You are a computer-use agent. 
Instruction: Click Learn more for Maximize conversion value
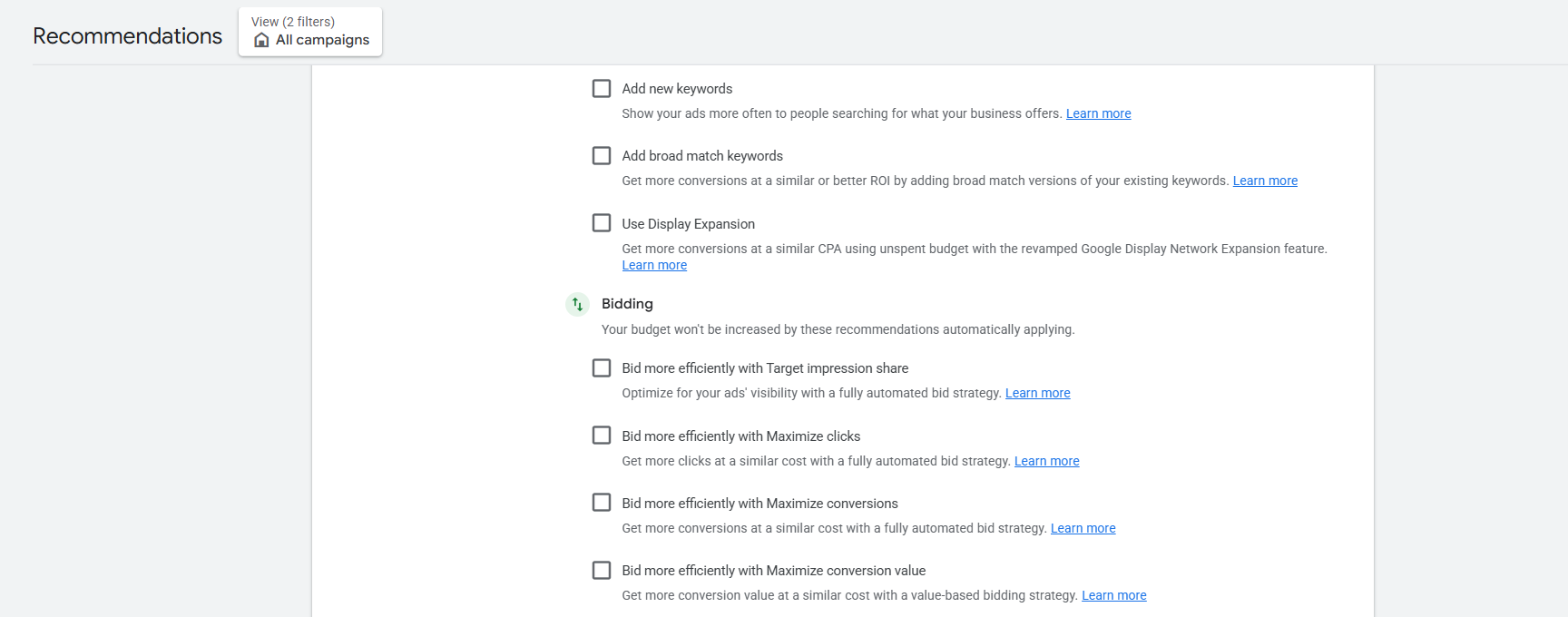(x=1113, y=595)
